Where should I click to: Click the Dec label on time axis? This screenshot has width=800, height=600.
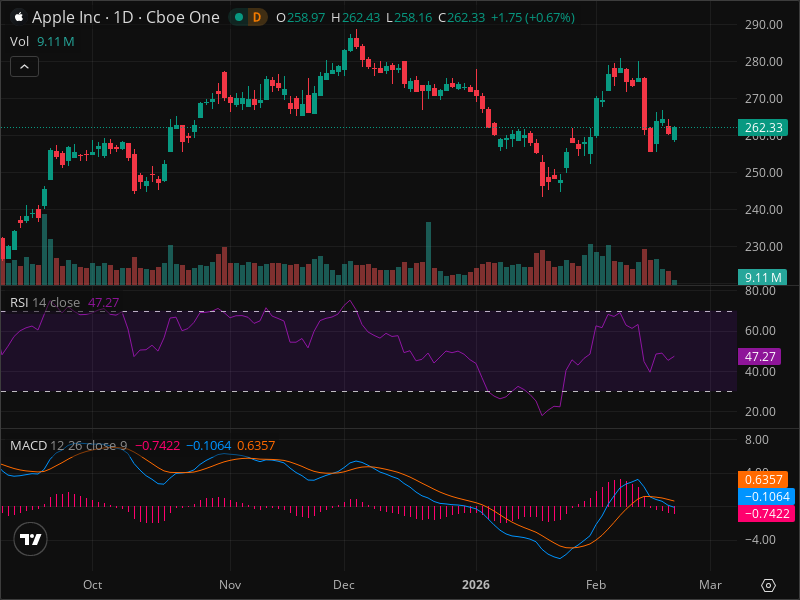pyautogui.click(x=344, y=585)
